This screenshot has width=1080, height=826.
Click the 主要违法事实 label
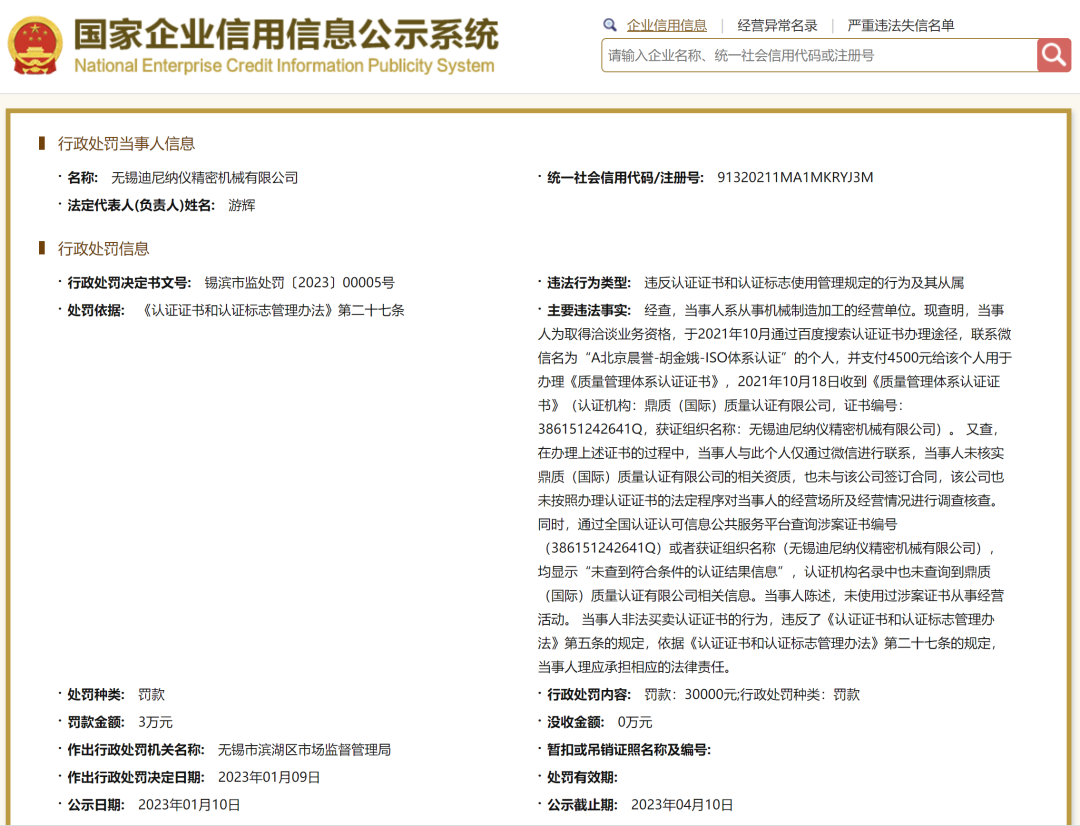tap(589, 311)
